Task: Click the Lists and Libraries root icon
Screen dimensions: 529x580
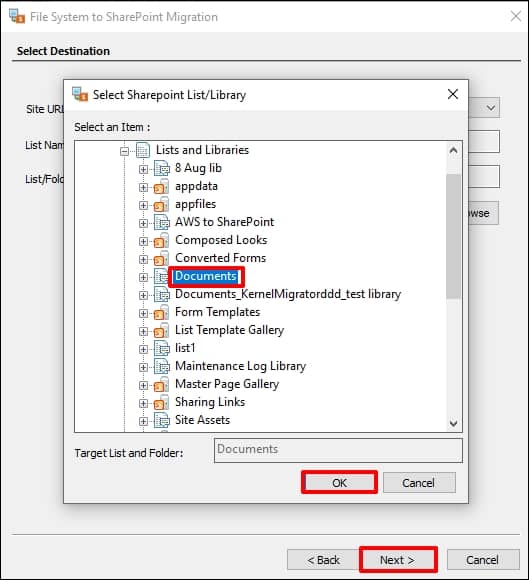Action: pyautogui.click(x=143, y=150)
